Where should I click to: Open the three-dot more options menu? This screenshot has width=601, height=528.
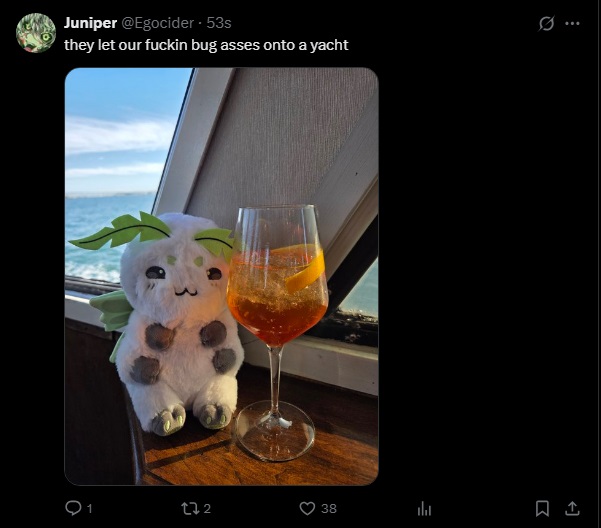(572, 23)
